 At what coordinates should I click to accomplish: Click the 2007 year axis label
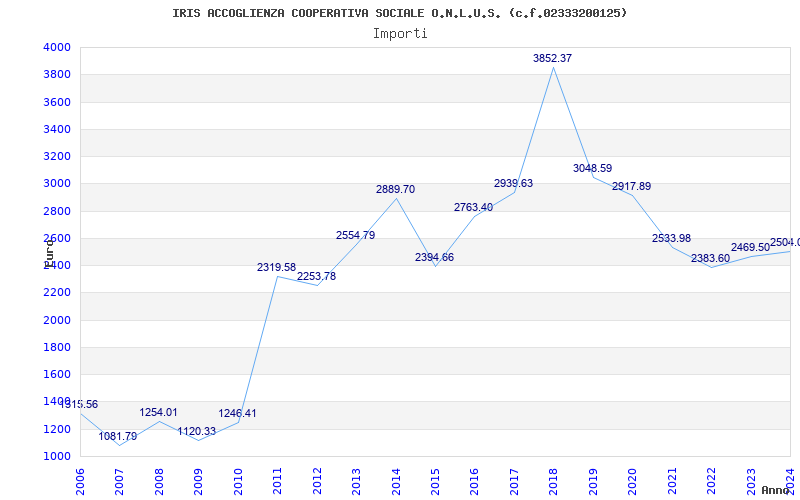[119, 482]
